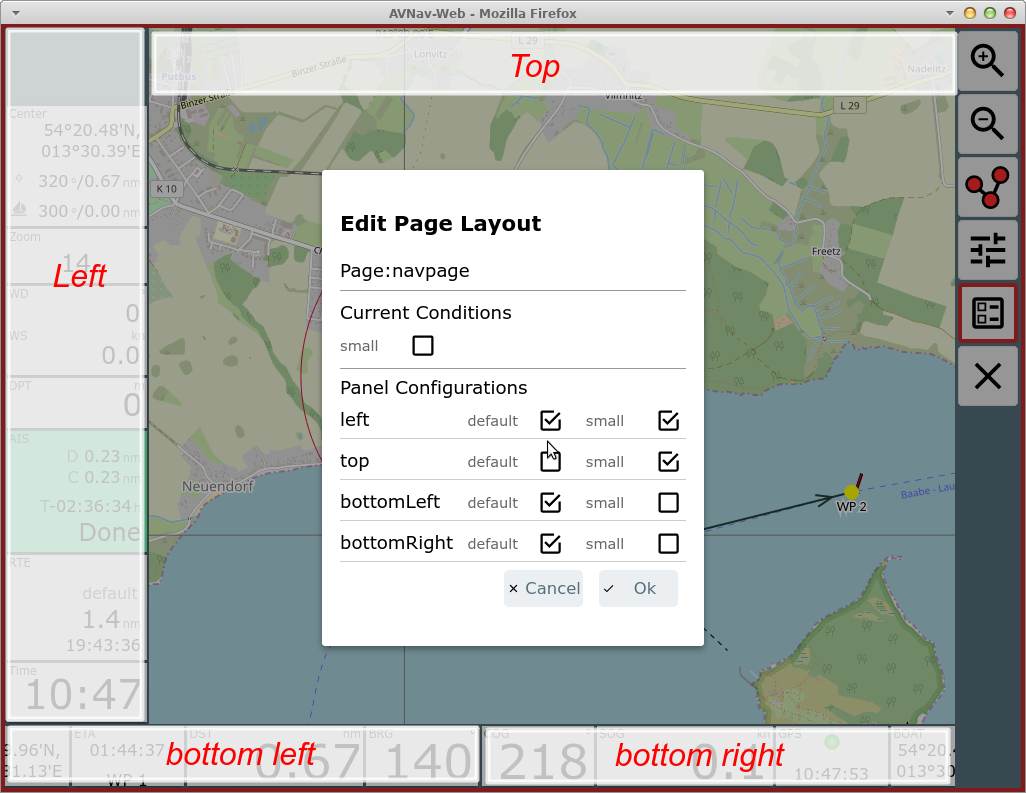Open the window menu arrow in title bar
Viewport: 1026px width, 793px height.
[16, 13]
